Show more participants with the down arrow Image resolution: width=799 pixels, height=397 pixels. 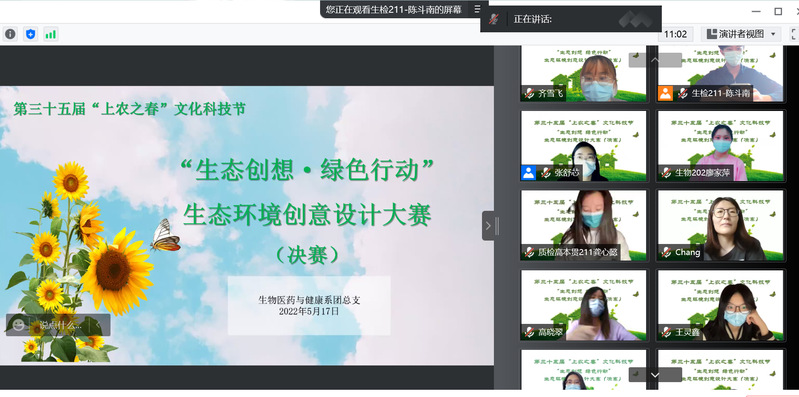coord(655,375)
